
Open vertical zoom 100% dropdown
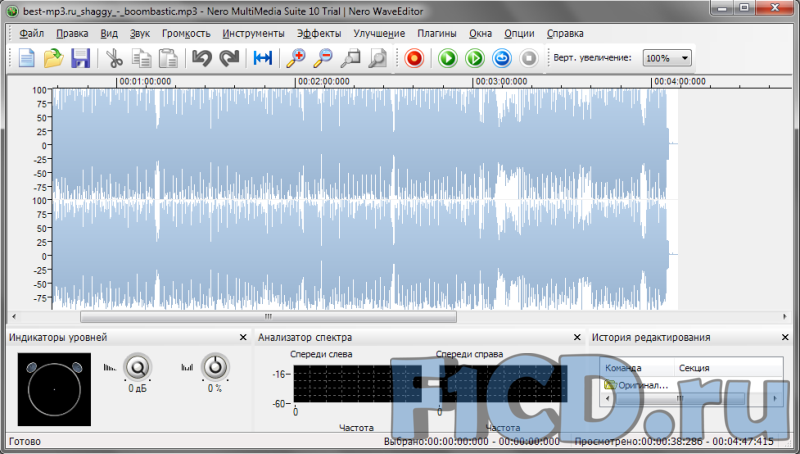click(667, 58)
